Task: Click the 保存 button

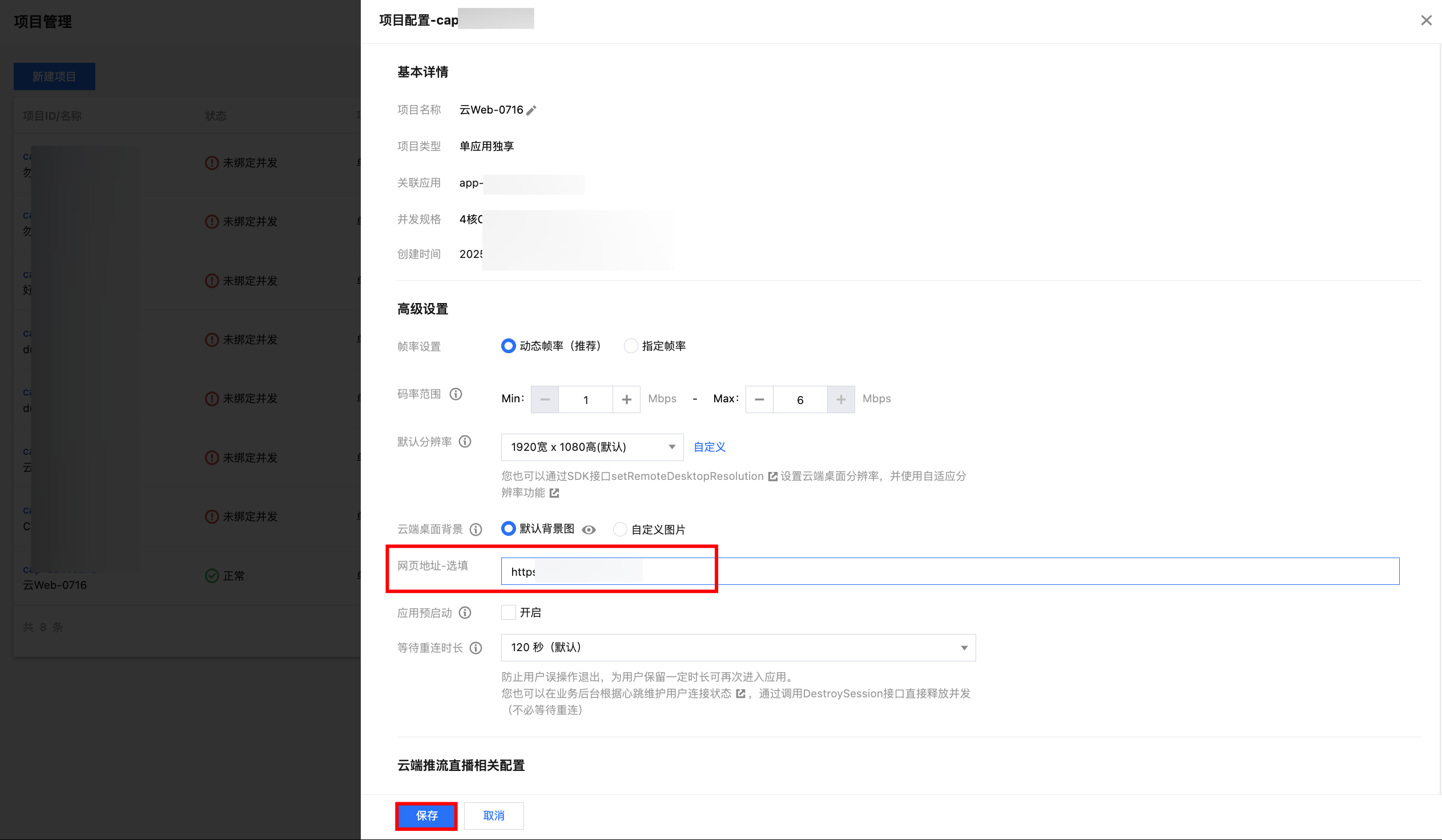Action: [x=426, y=815]
